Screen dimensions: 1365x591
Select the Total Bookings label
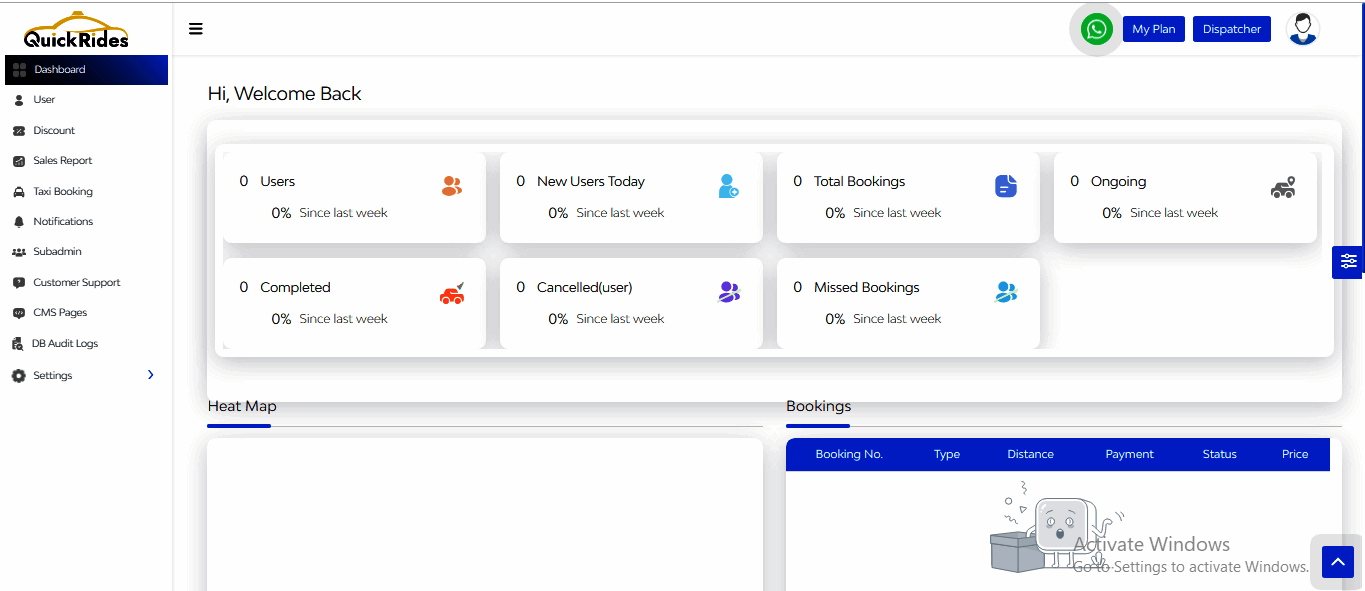[x=859, y=182]
